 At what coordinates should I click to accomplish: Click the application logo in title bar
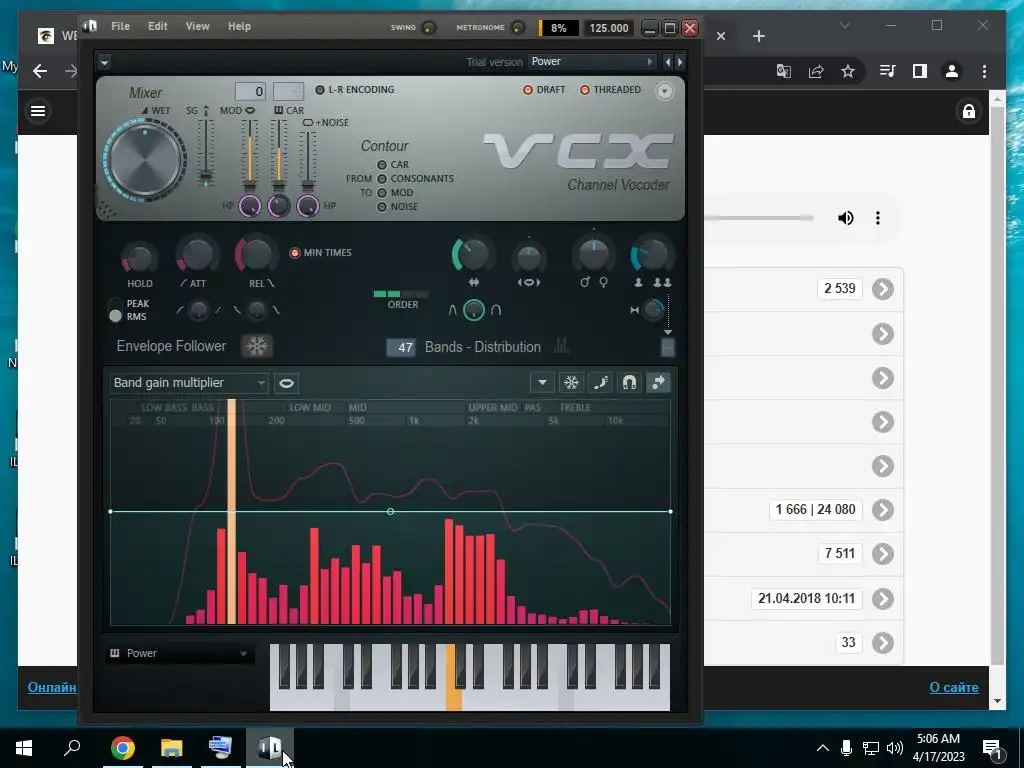(90, 26)
